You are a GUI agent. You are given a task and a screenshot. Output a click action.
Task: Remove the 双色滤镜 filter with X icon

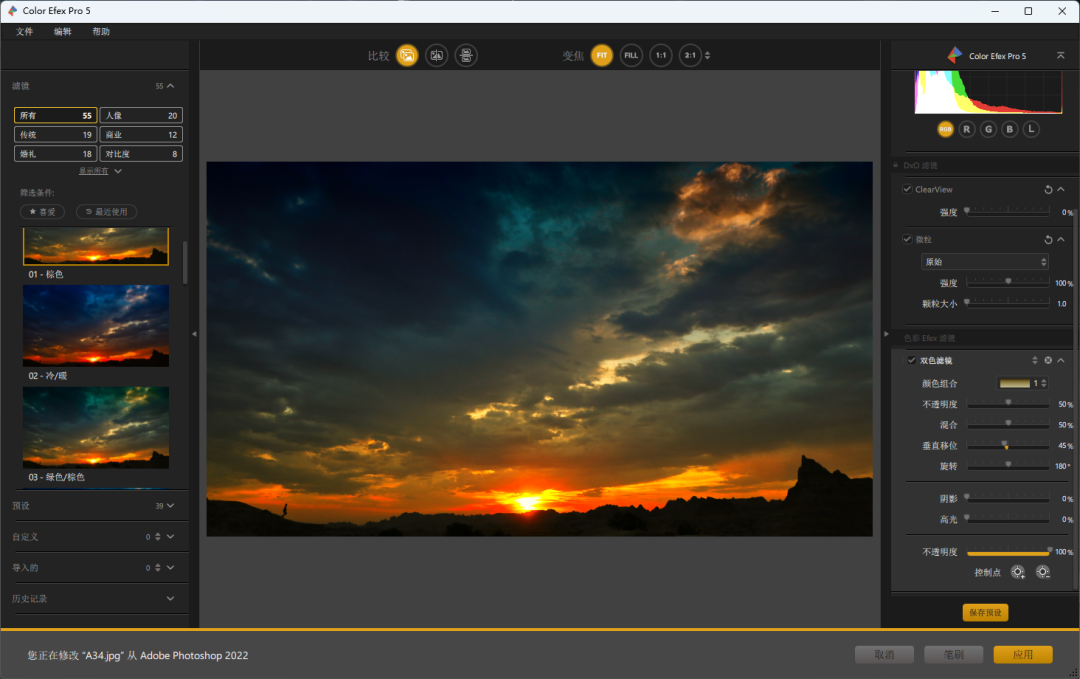[x=1048, y=360]
